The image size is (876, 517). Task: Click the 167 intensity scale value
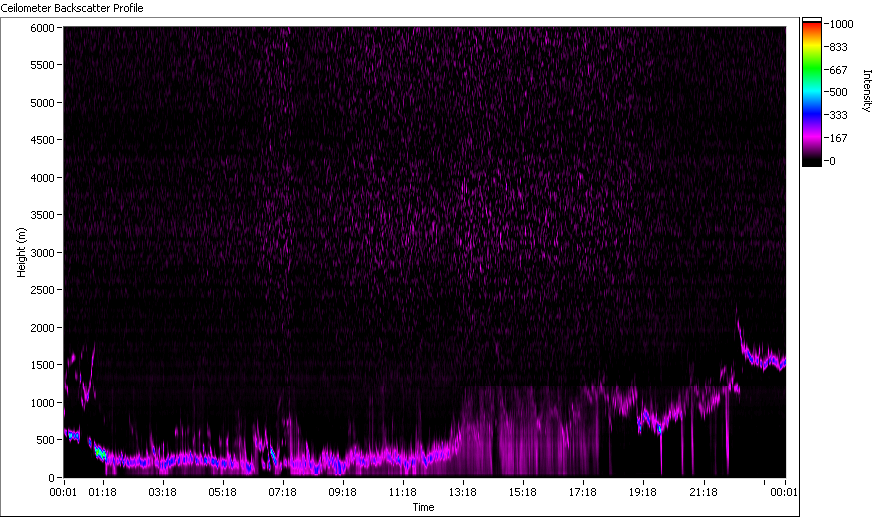(x=839, y=138)
